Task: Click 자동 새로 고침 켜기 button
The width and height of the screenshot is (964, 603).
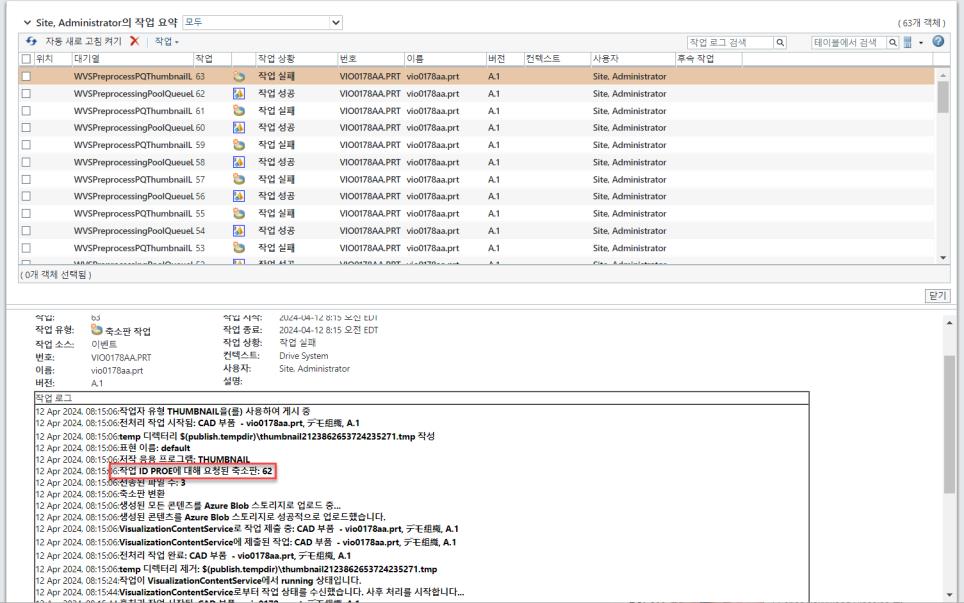Action: (x=83, y=41)
